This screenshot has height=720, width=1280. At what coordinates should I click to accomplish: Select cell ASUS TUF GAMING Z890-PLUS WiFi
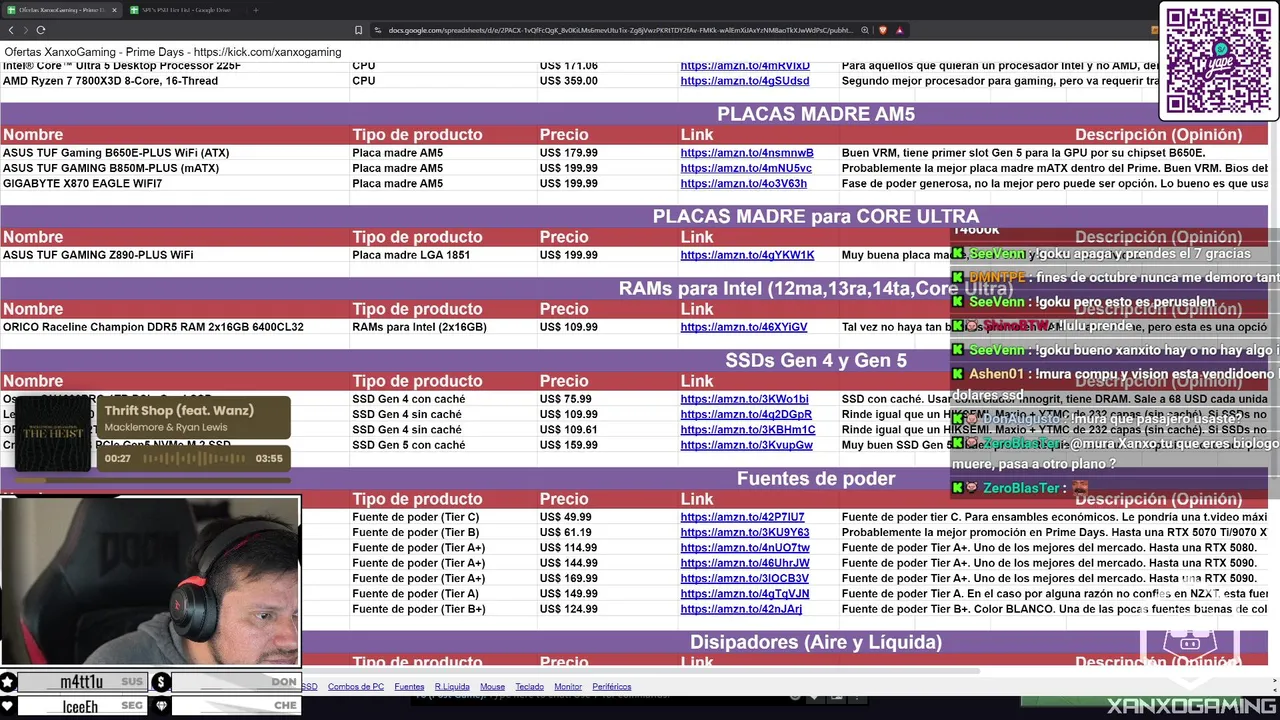click(x=175, y=255)
